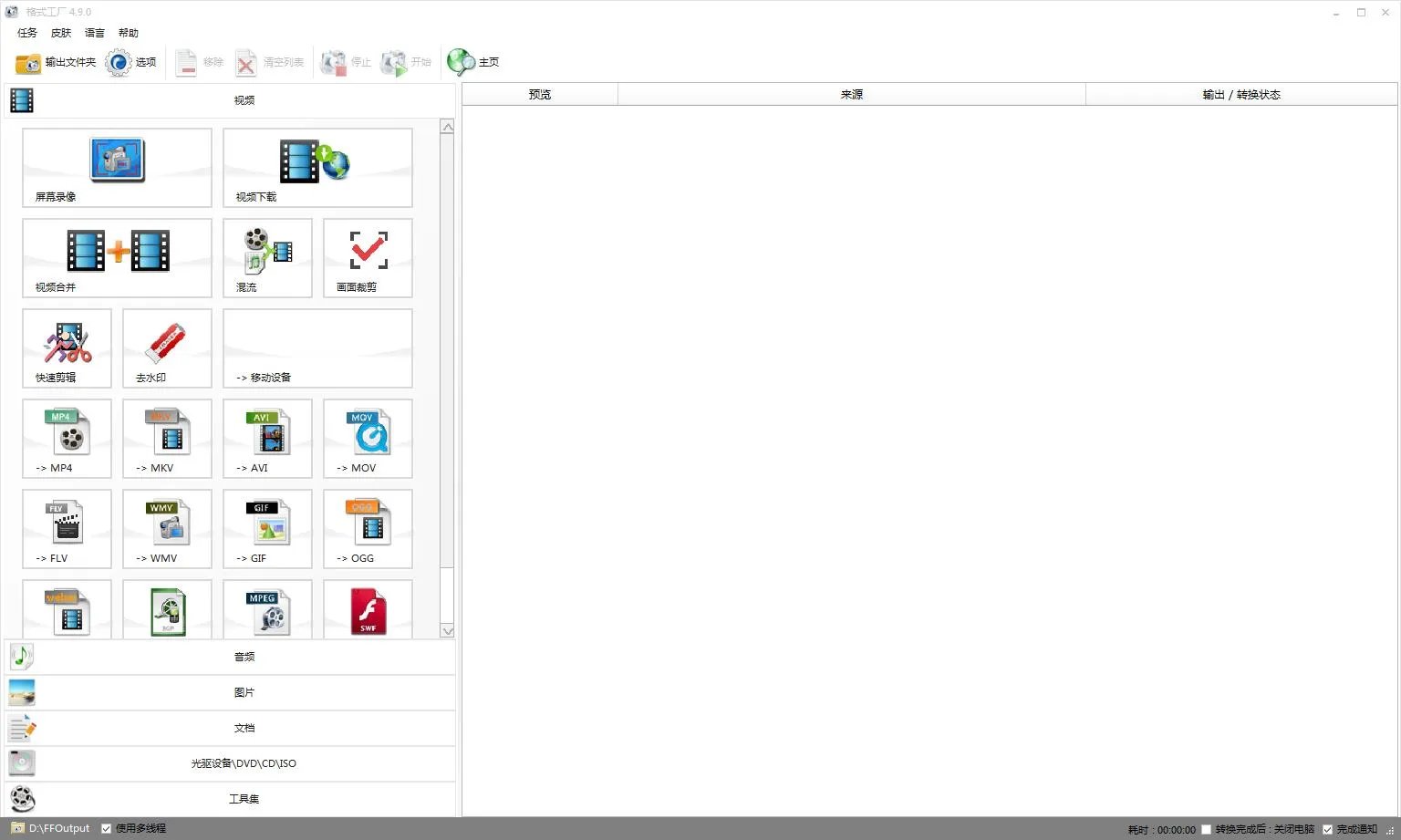Image resolution: width=1401 pixels, height=840 pixels.
Task: Choose the -> MP4 conversion format
Action: click(67, 438)
